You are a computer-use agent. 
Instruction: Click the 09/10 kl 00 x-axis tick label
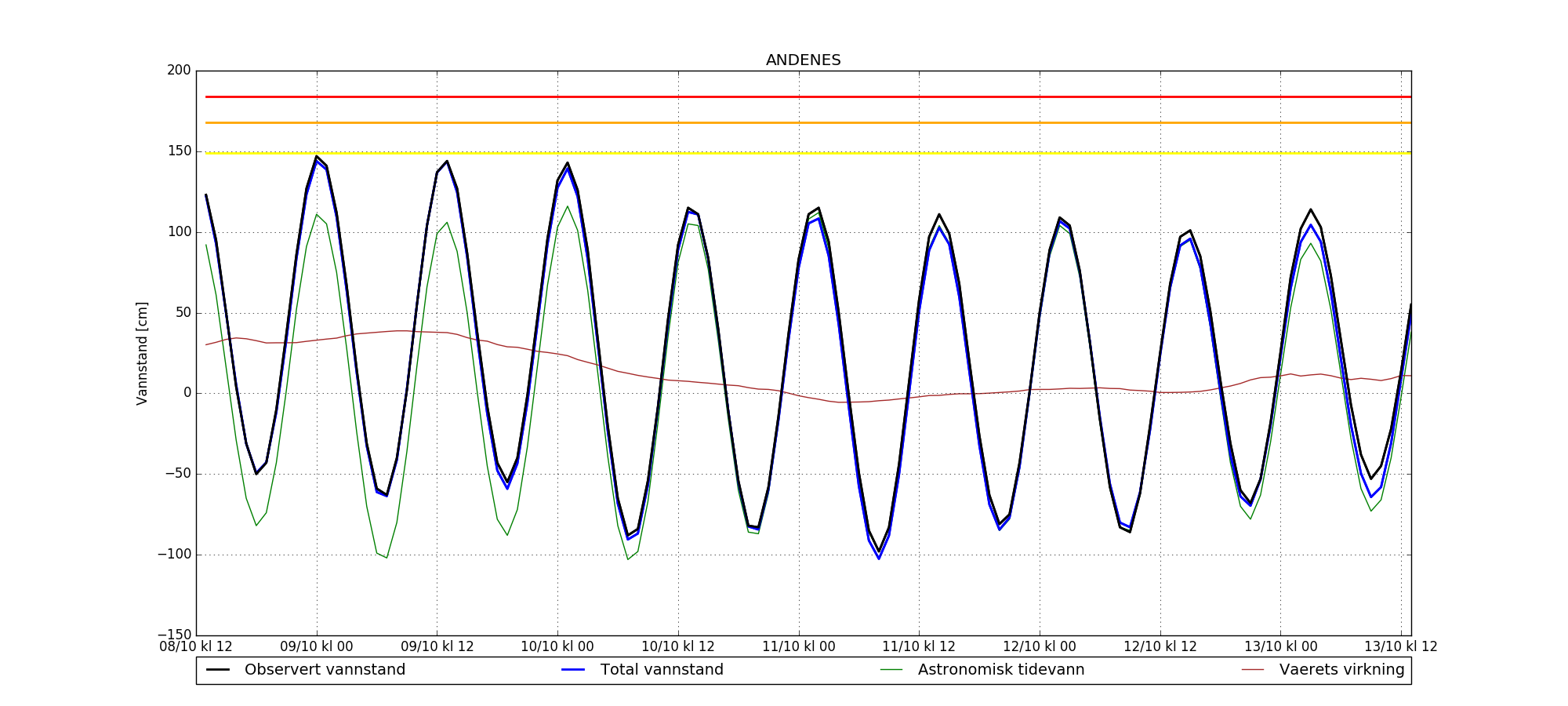coord(317,647)
